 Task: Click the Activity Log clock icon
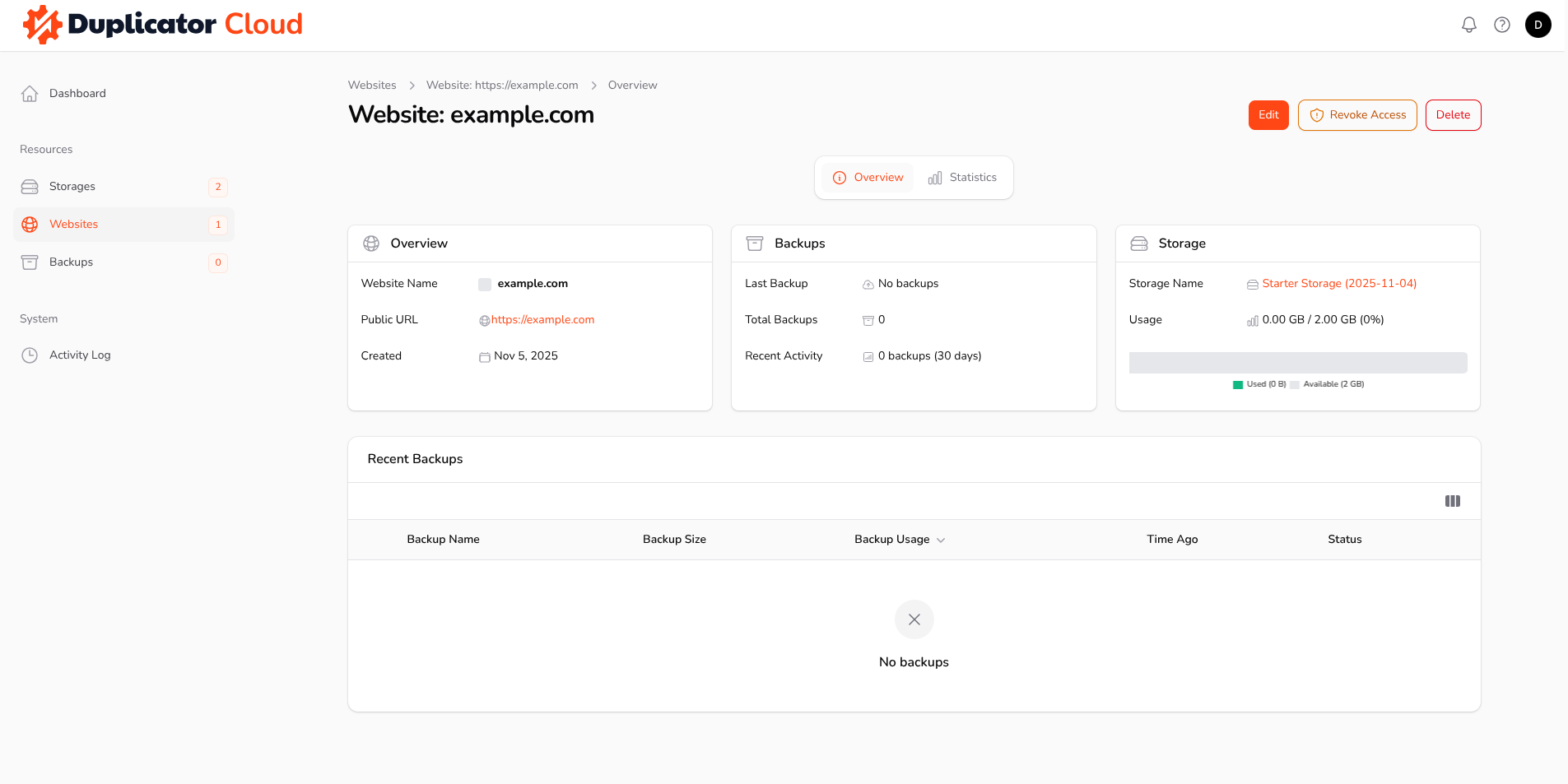[30, 355]
